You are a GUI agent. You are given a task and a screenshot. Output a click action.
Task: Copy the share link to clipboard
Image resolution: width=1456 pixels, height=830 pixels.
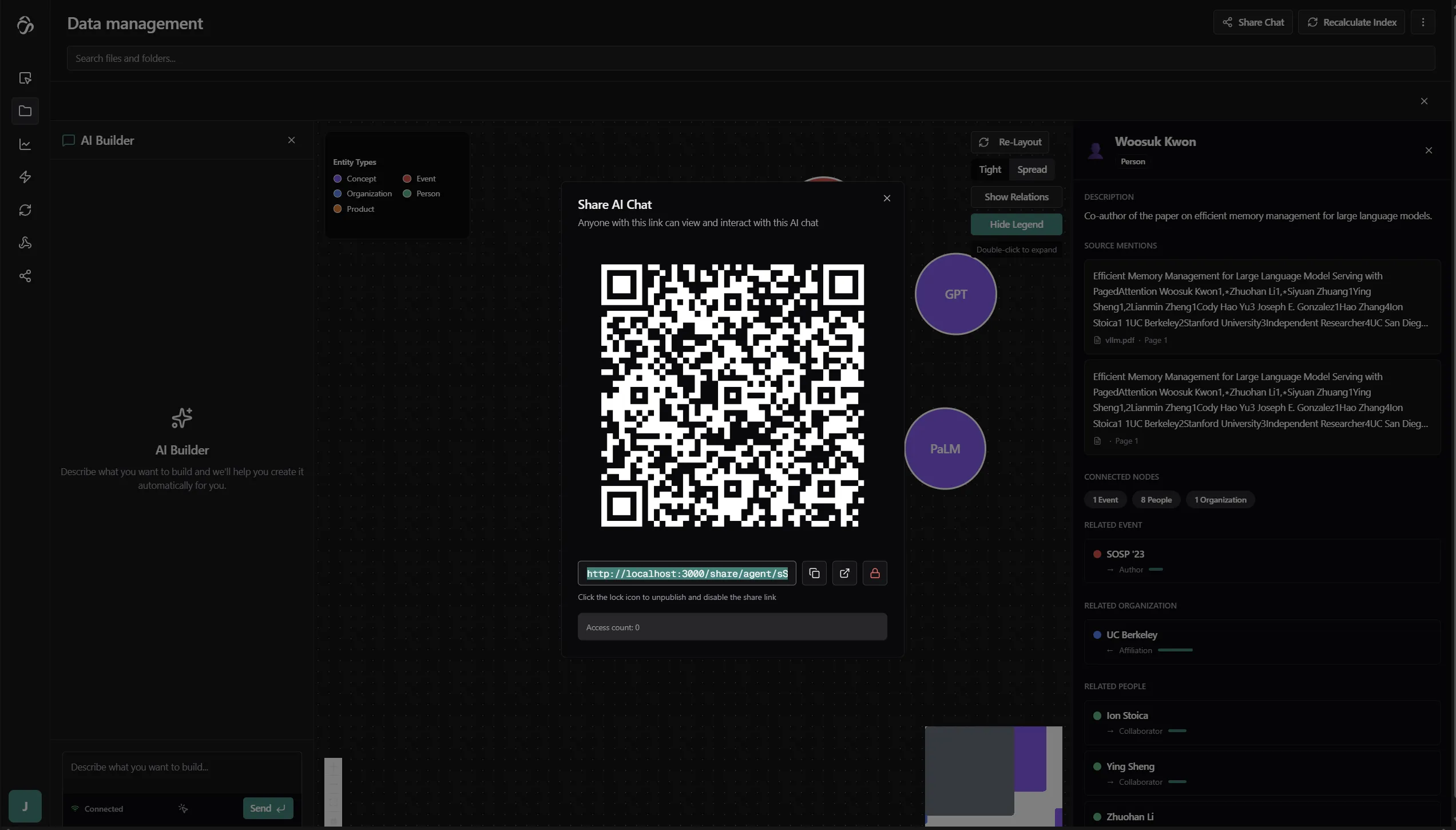pyautogui.click(x=814, y=573)
